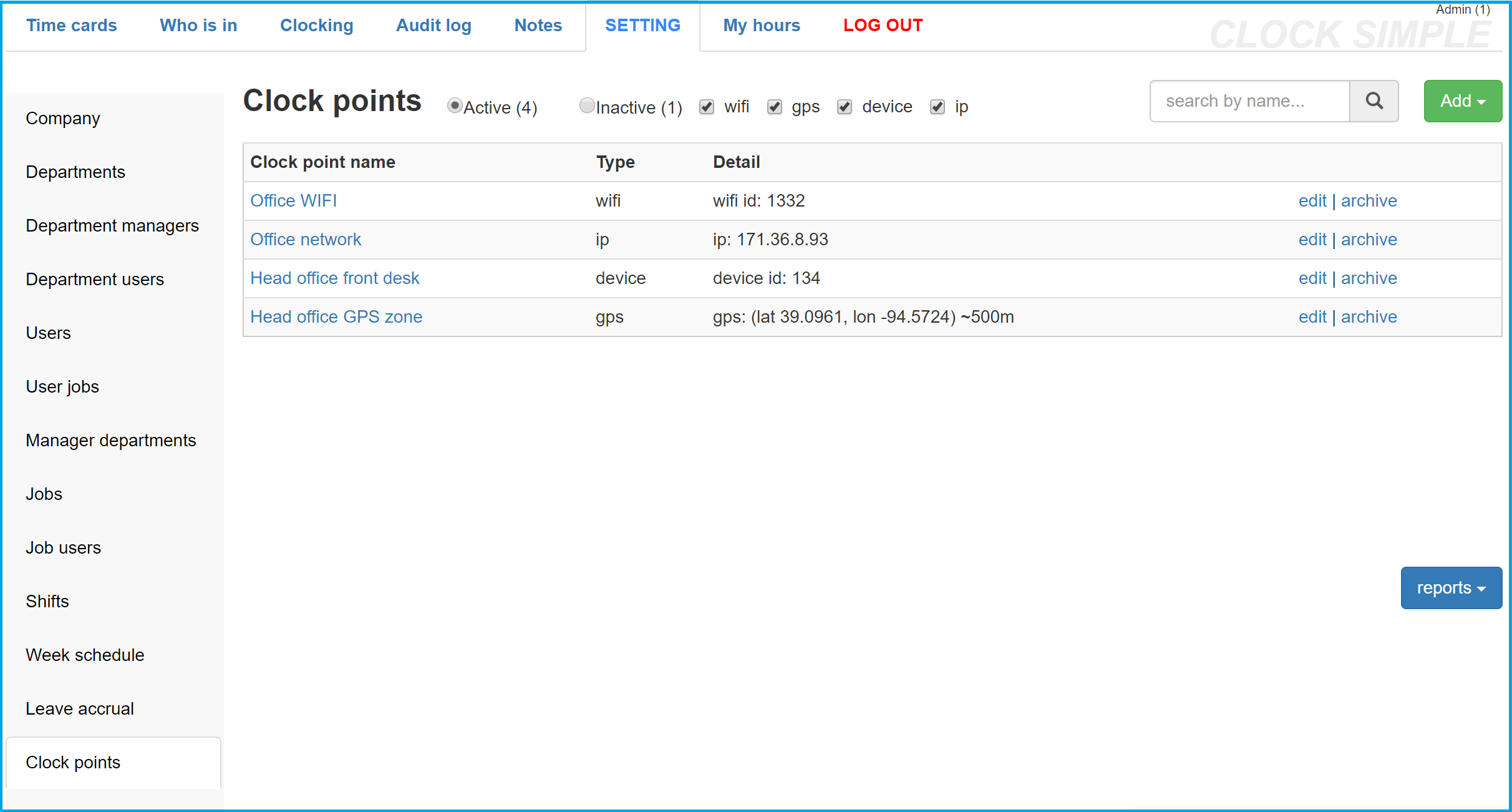The height and width of the screenshot is (812, 1512).
Task: Click LOG OUT
Action: coord(883,26)
